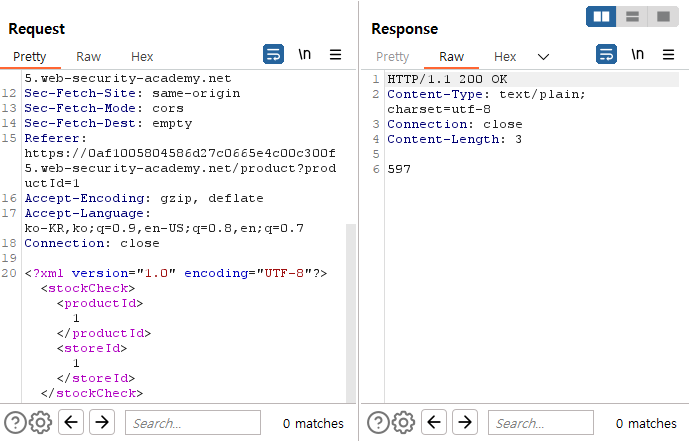Viewport: 689px width, 441px height.
Task: Switch to top-bottom stacked layout view
Action: tap(632, 17)
